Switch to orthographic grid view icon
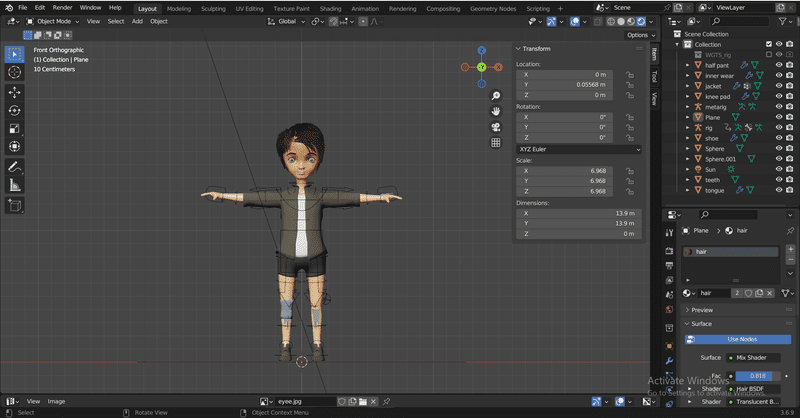 495,143
